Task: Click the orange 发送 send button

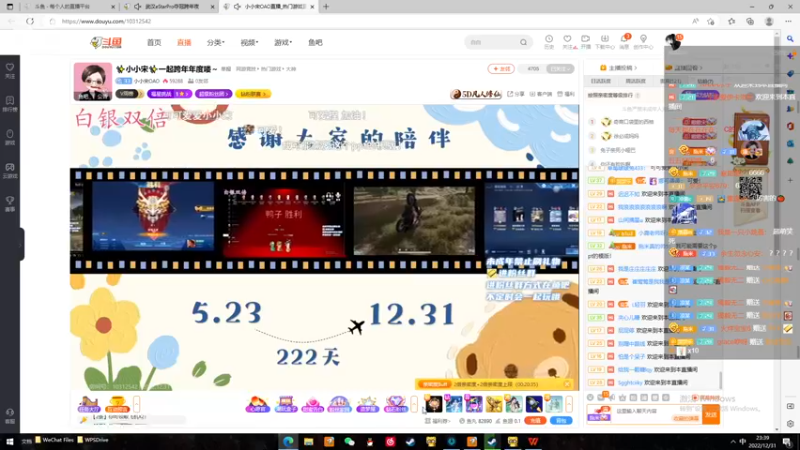Action: pyautogui.click(x=711, y=414)
